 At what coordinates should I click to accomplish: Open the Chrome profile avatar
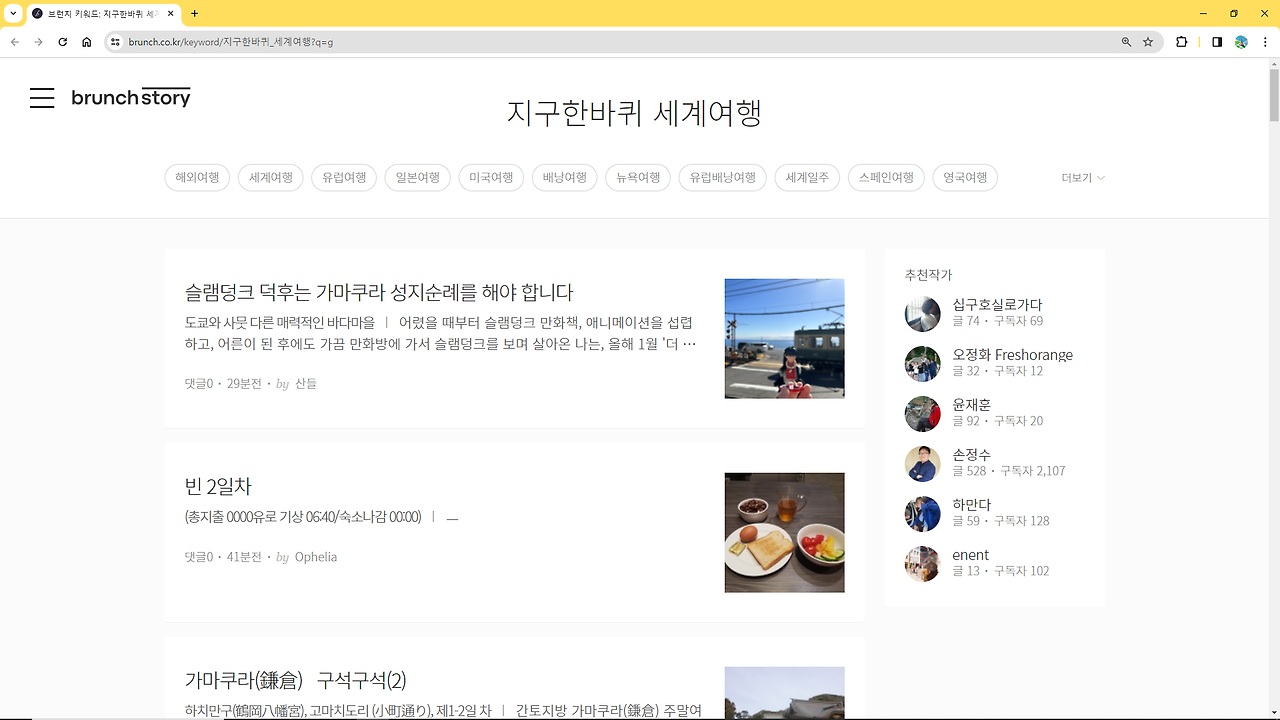[x=1241, y=42]
